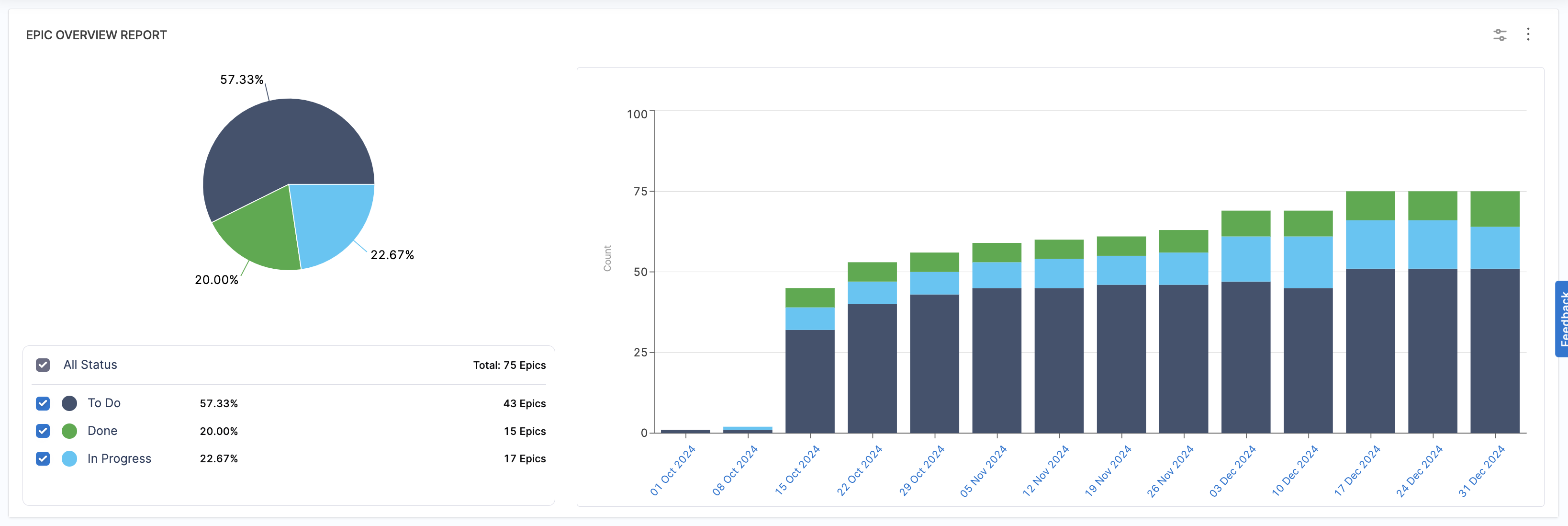Screen dimensions: 1568x526
Task: Uncheck the All Status checkbox
Action: point(43,365)
